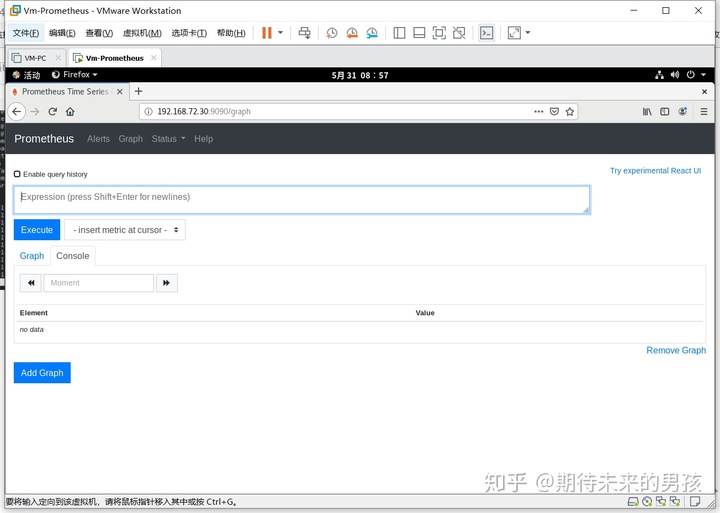Open the 编辑(E) menu

62,33
